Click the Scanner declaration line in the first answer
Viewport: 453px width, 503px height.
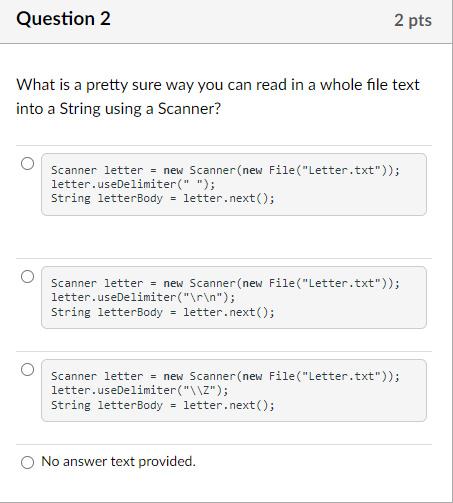tap(225, 170)
